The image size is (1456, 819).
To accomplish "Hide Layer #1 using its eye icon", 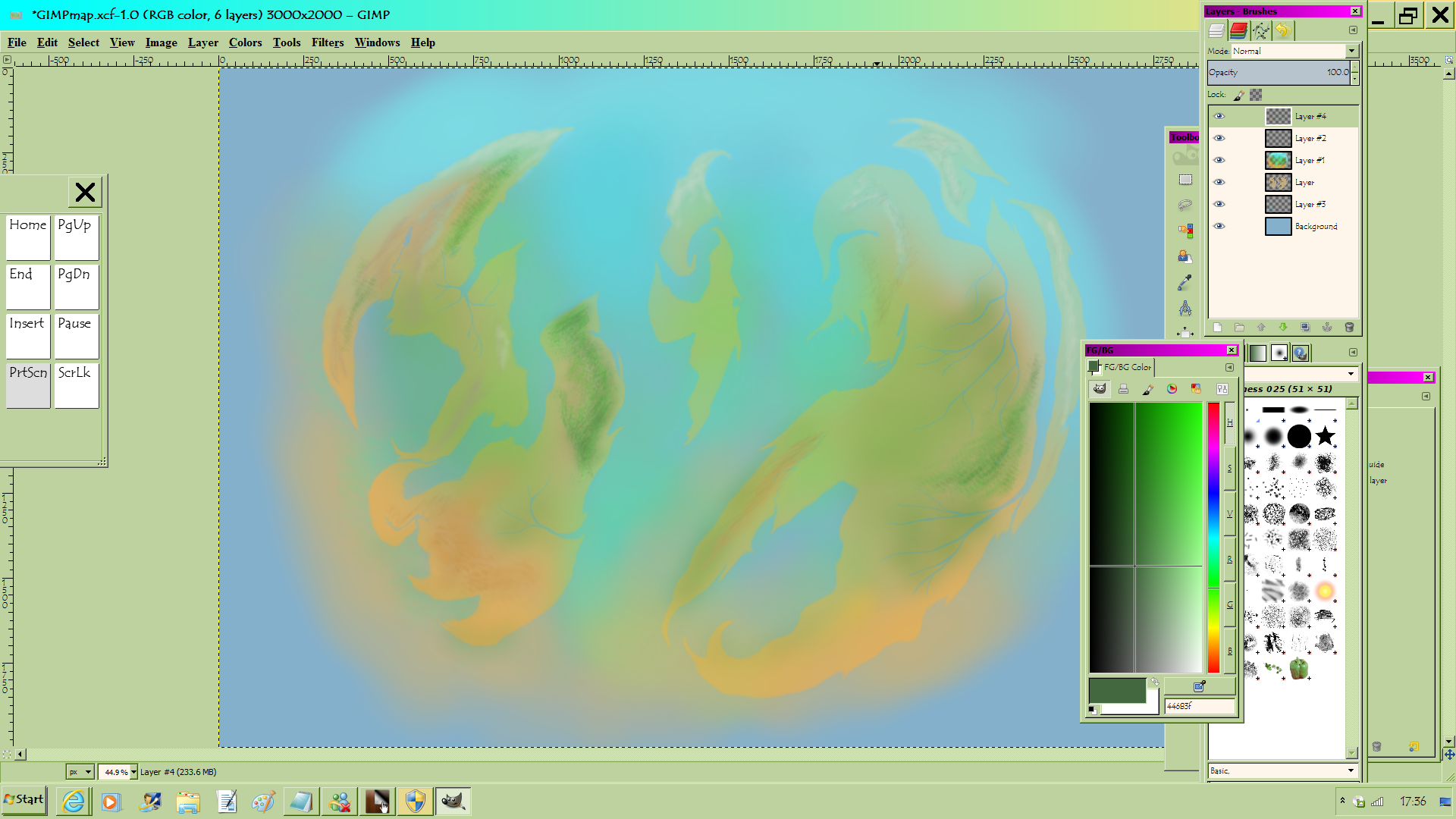I will click(1219, 160).
